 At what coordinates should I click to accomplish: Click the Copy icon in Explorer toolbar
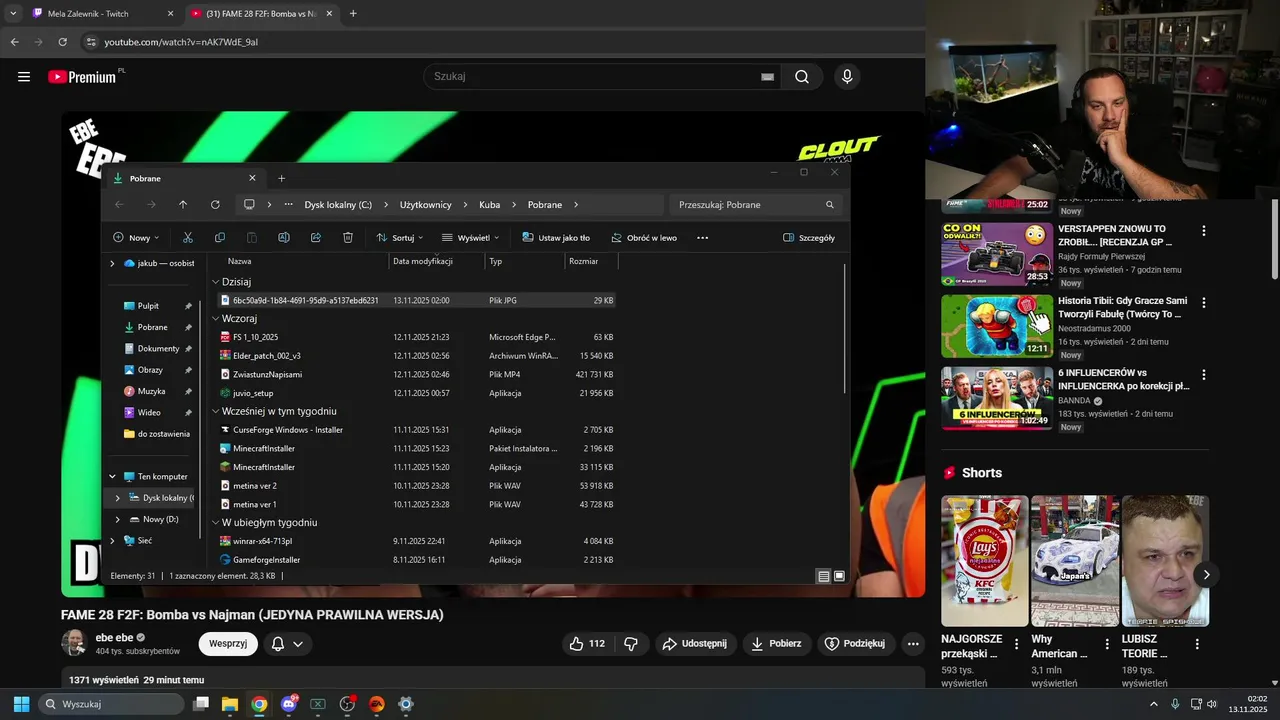point(220,238)
